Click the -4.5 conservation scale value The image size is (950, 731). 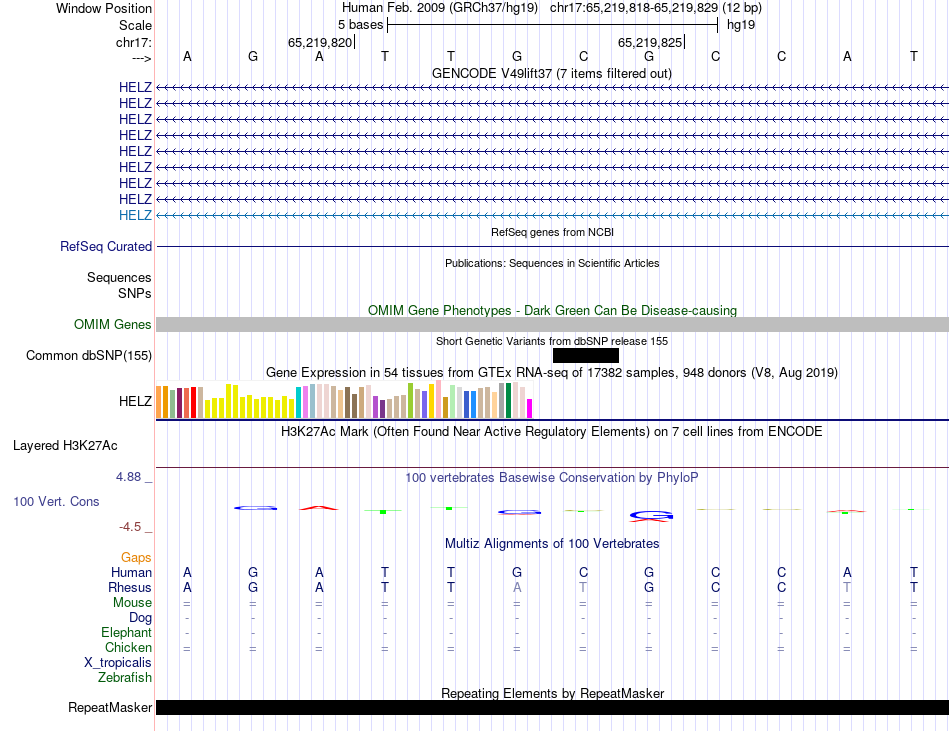point(130,527)
